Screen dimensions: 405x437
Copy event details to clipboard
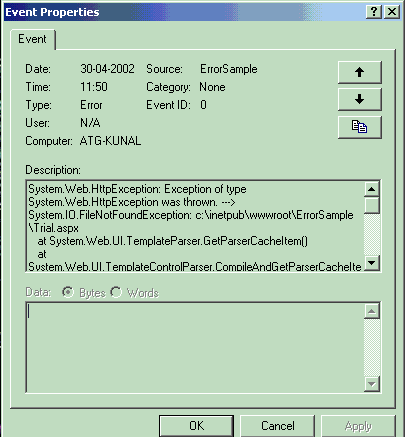click(359, 127)
